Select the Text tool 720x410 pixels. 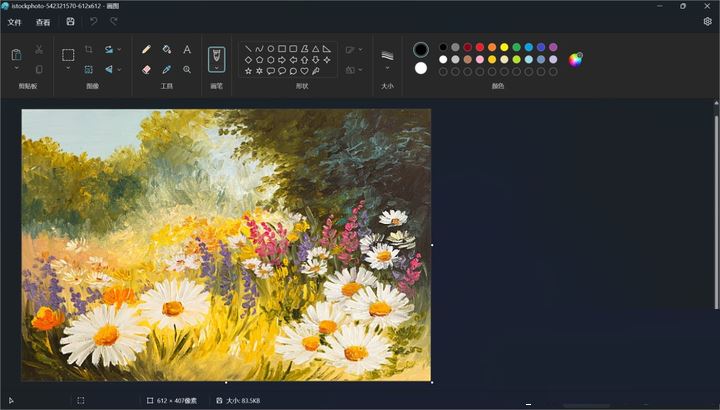187,49
